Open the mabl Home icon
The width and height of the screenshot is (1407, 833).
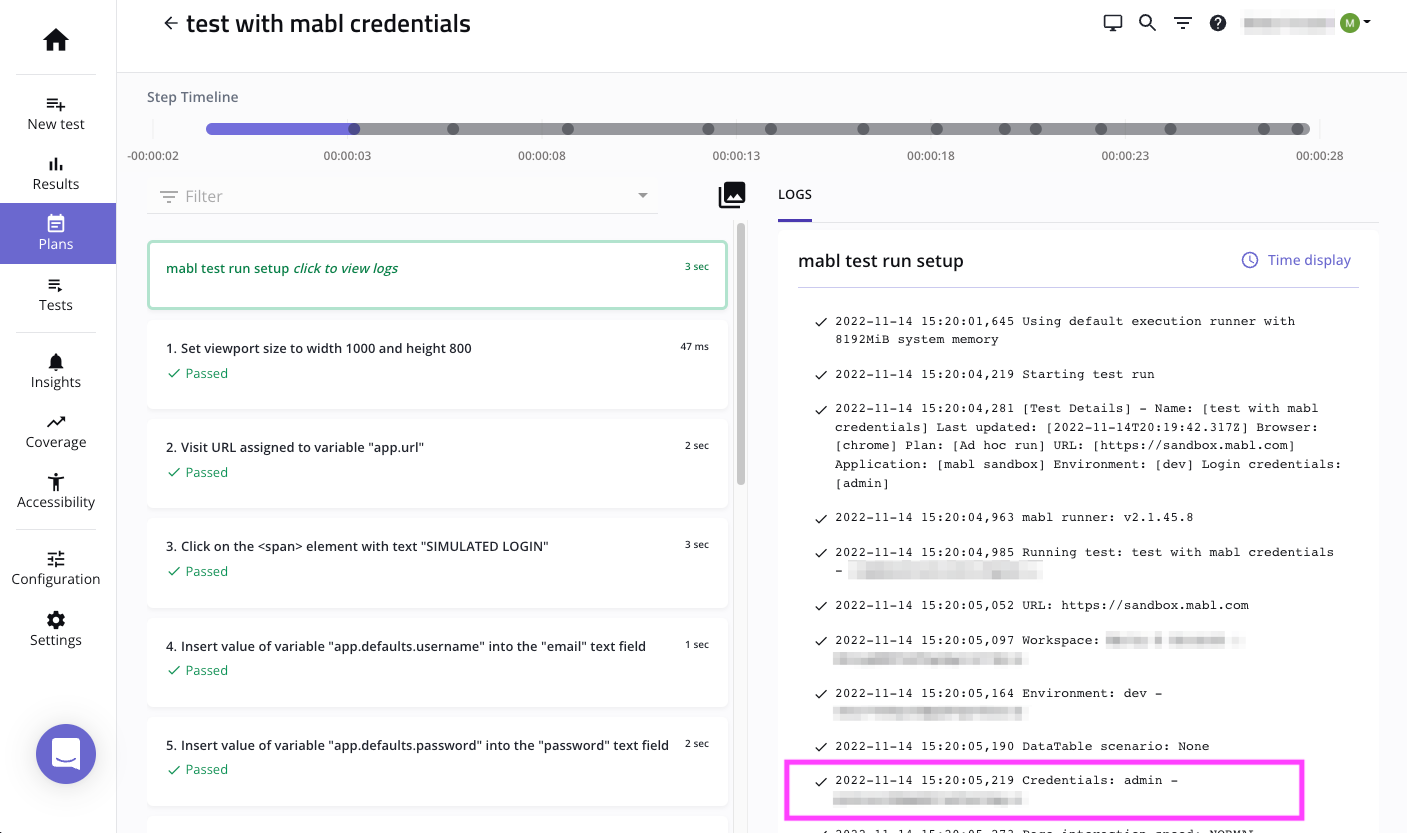(55, 39)
